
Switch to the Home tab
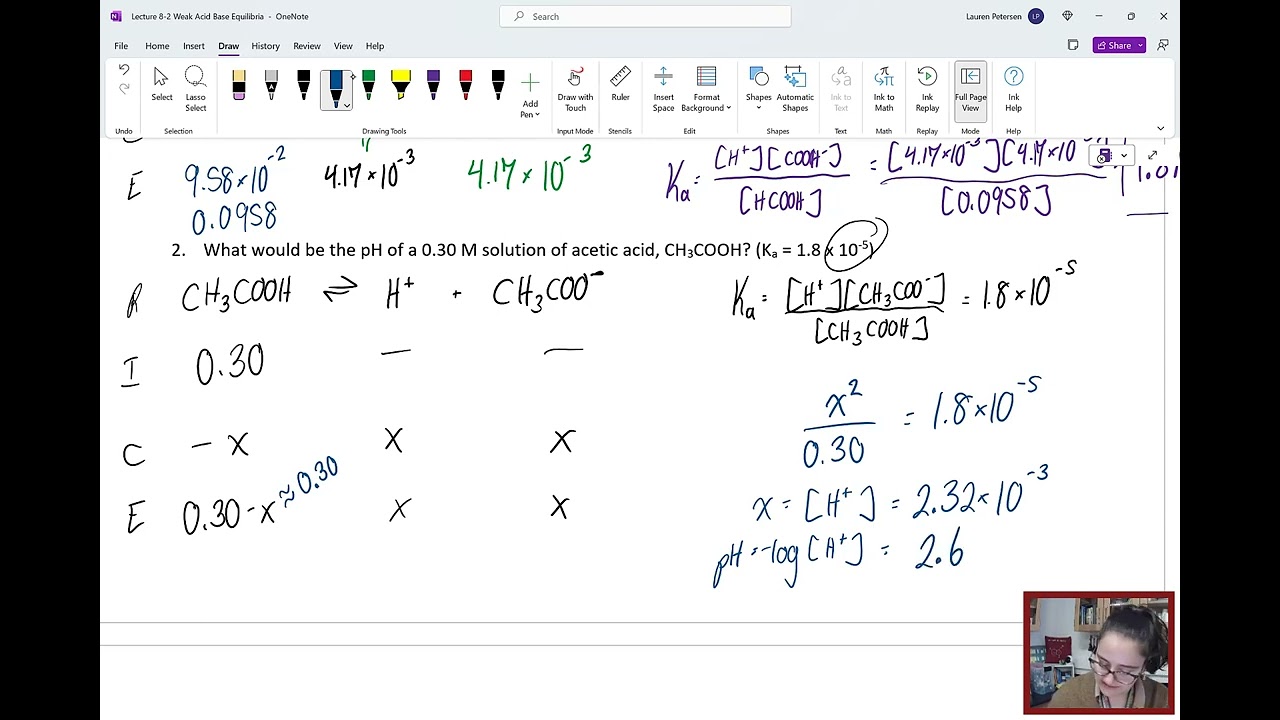tap(157, 46)
